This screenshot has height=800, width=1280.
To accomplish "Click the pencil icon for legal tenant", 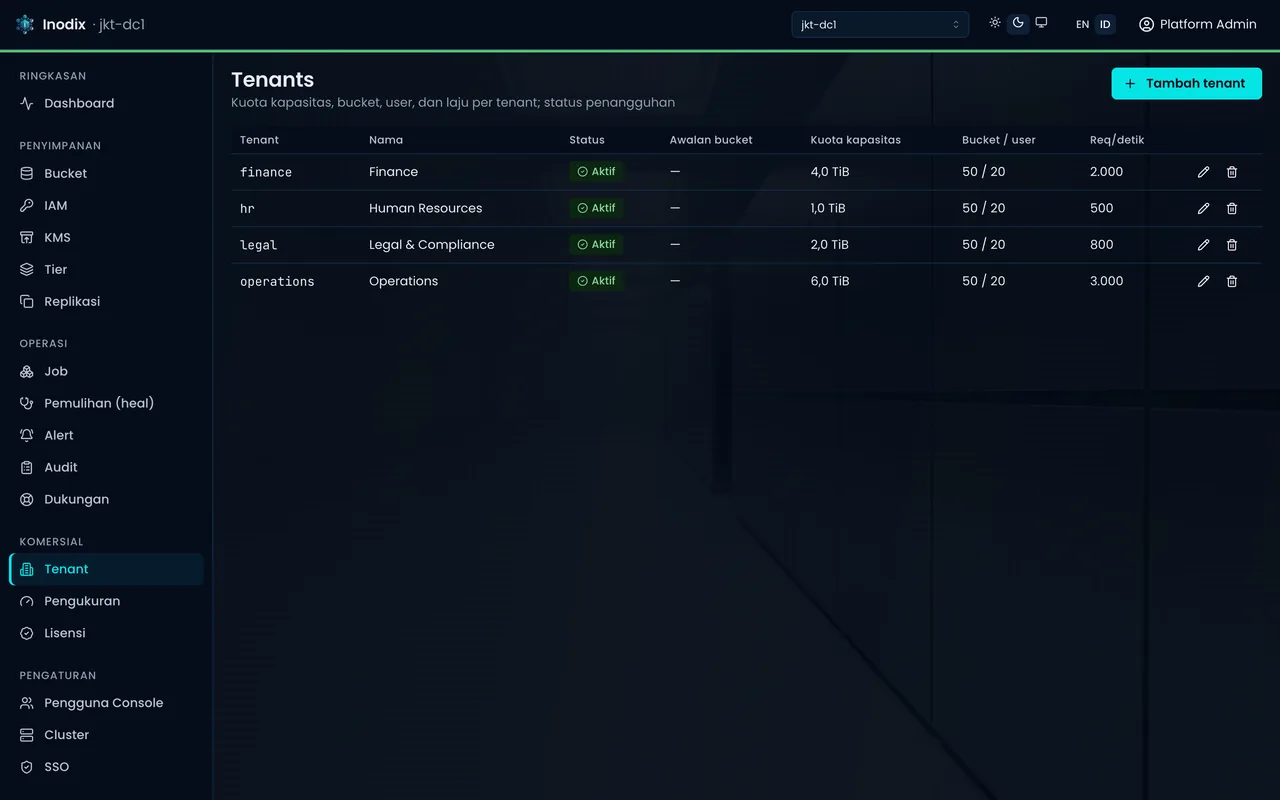I will (x=1203, y=245).
